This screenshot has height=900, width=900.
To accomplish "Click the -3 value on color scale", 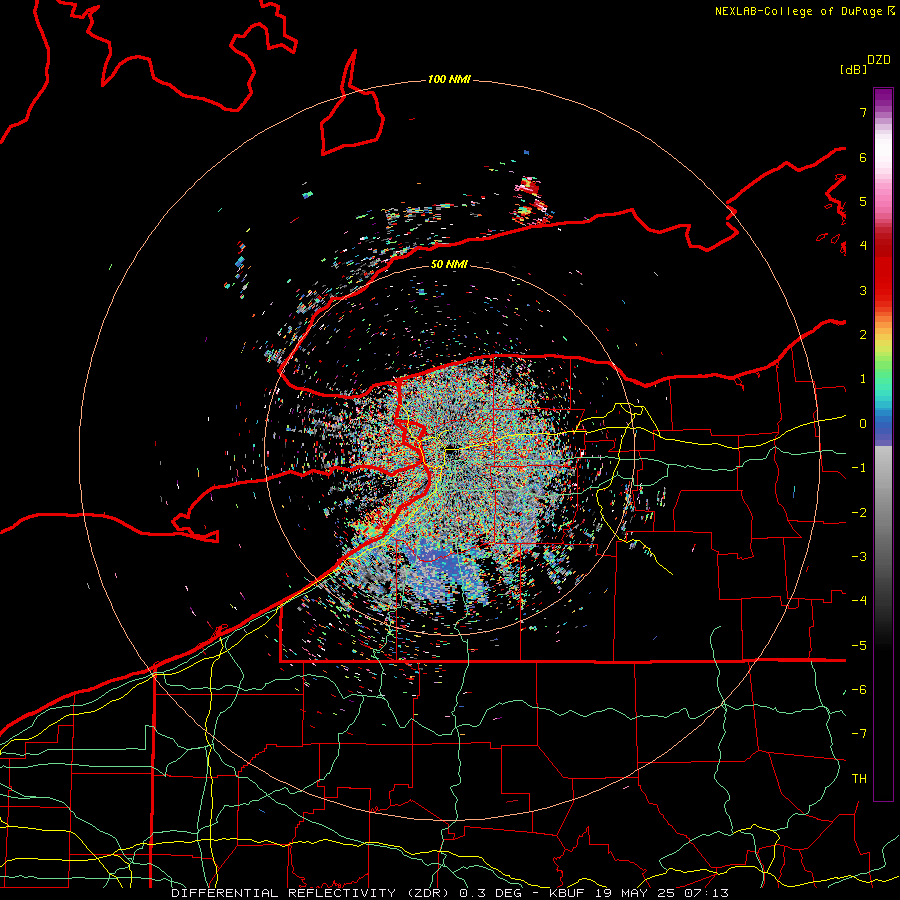I will click(x=859, y=557).
